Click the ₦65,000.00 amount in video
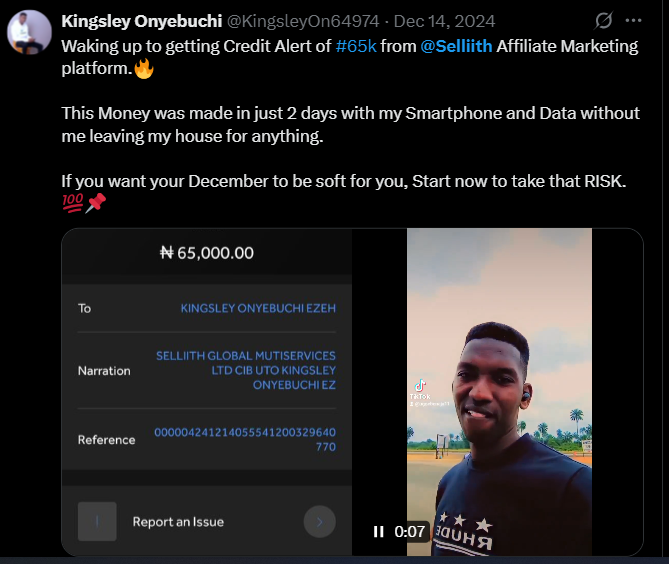669x564 pixels. pos(207,253)
